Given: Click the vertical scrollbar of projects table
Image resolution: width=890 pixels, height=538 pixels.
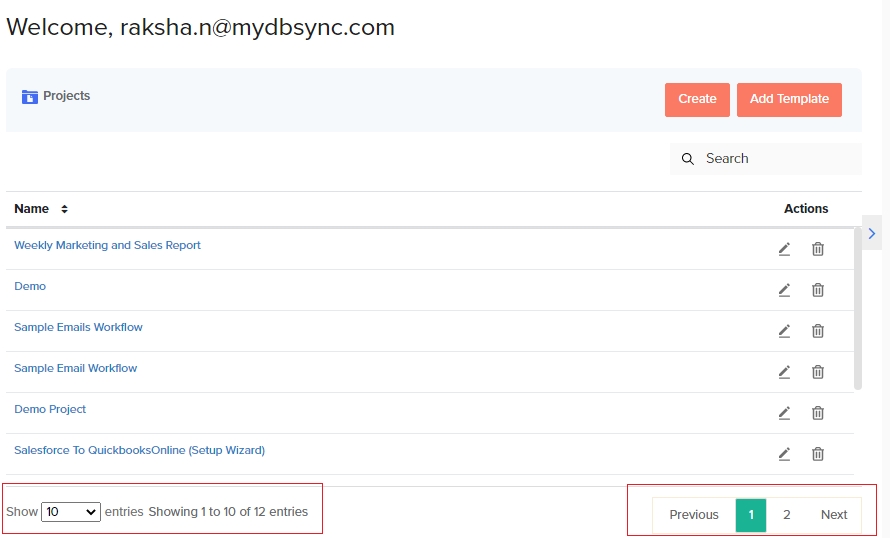Looking at the screenshot, I should pos(857,308).
